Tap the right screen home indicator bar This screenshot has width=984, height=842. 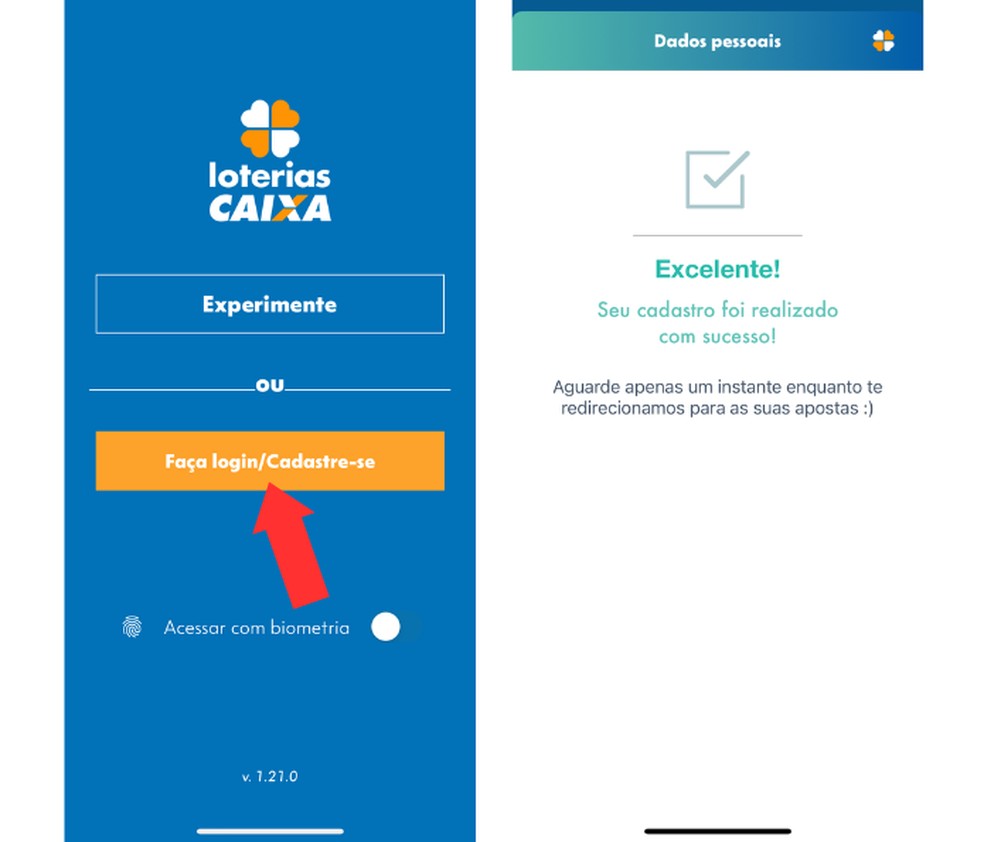pos(717,831)
